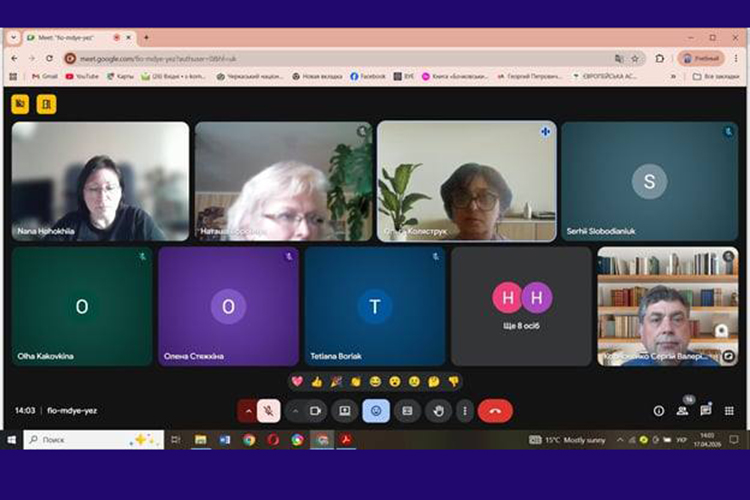Viewport: 750px width, 500px height.
Task: Expand audio settings arrow beside microphone
Action: pos(247,410)
